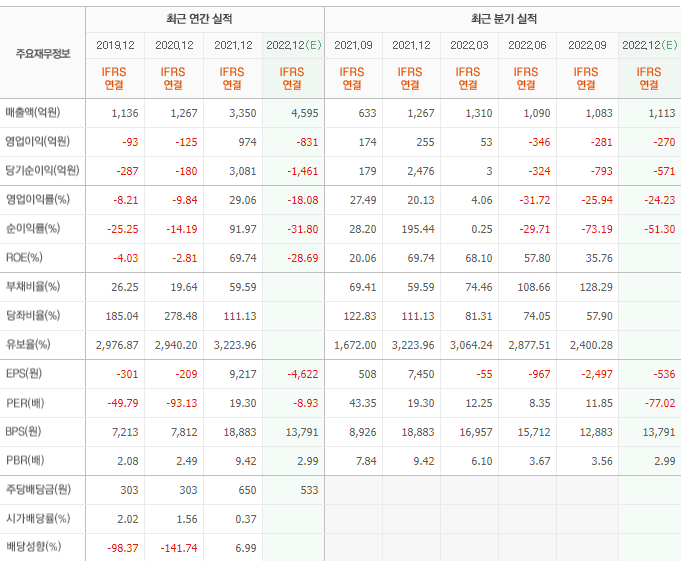Select the operating profit value '-270'
The height and width of the screenshot is (561, 689).
(664, 142)
